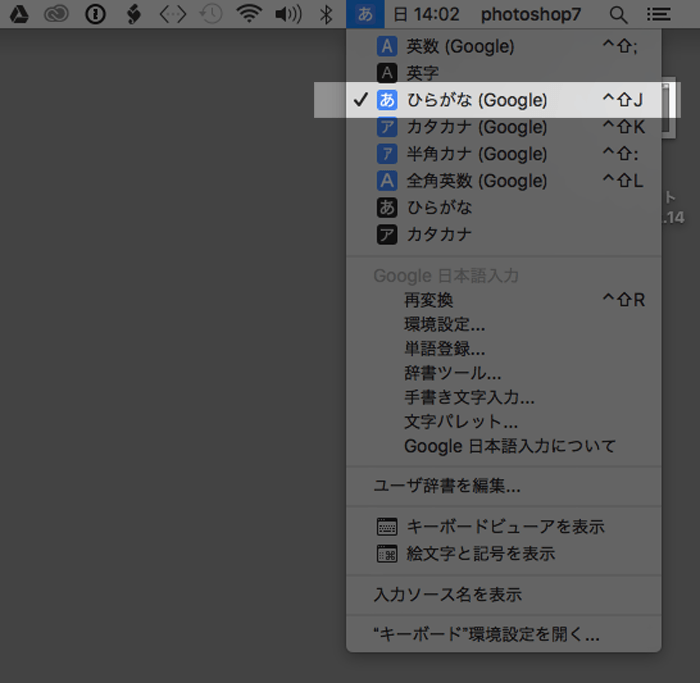Open 文字パレット... character palette
This screenshot has height=683, width=700.
pyautogui.click(x=504, y=421)
